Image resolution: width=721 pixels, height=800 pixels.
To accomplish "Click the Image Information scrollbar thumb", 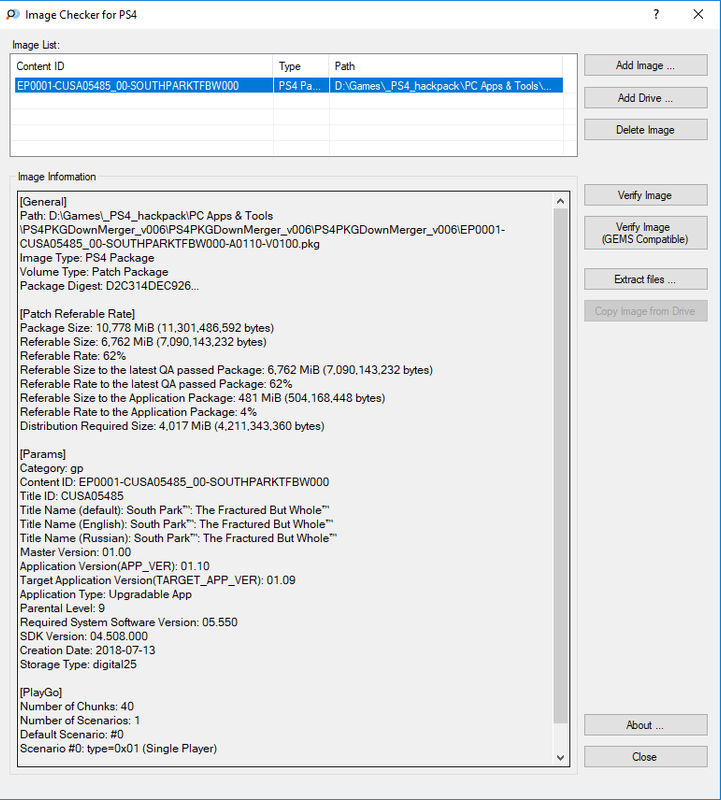I will (560, 465).
